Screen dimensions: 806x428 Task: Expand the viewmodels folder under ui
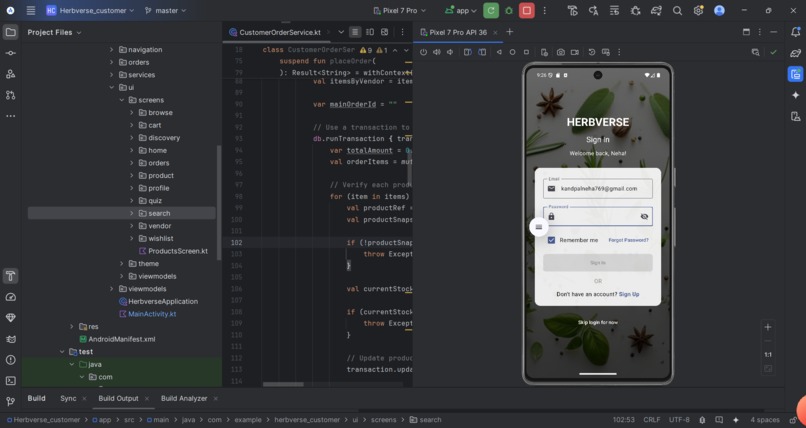(x=122, y=276)
